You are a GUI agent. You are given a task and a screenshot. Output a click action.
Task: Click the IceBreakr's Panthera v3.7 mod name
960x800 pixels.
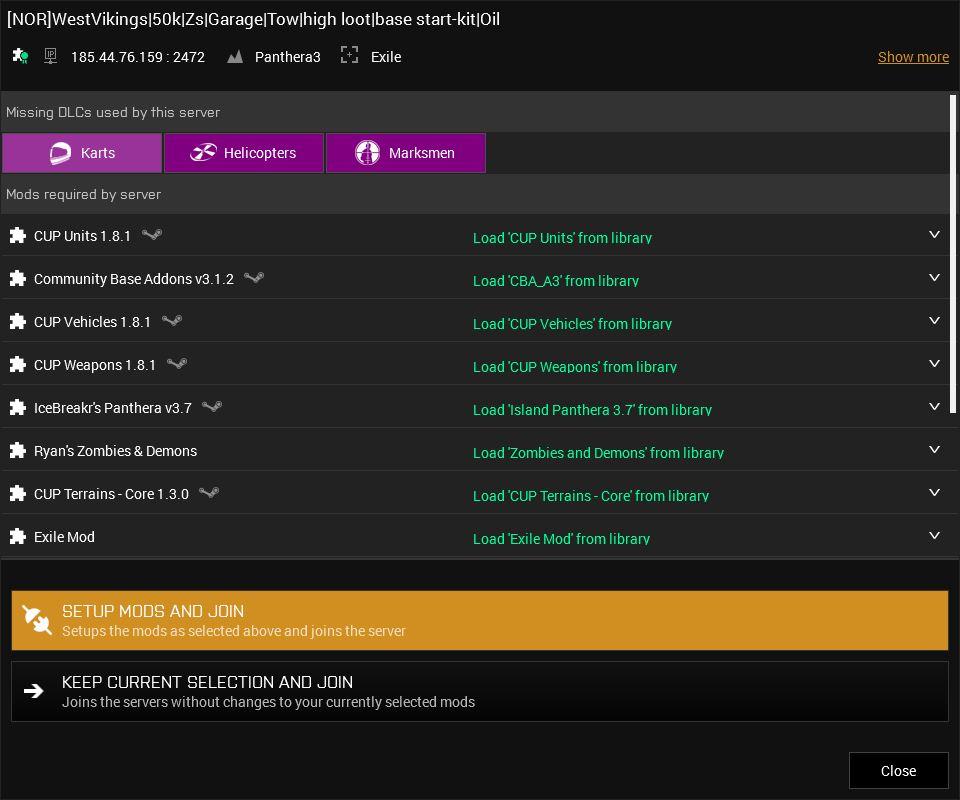click(113, 408)
